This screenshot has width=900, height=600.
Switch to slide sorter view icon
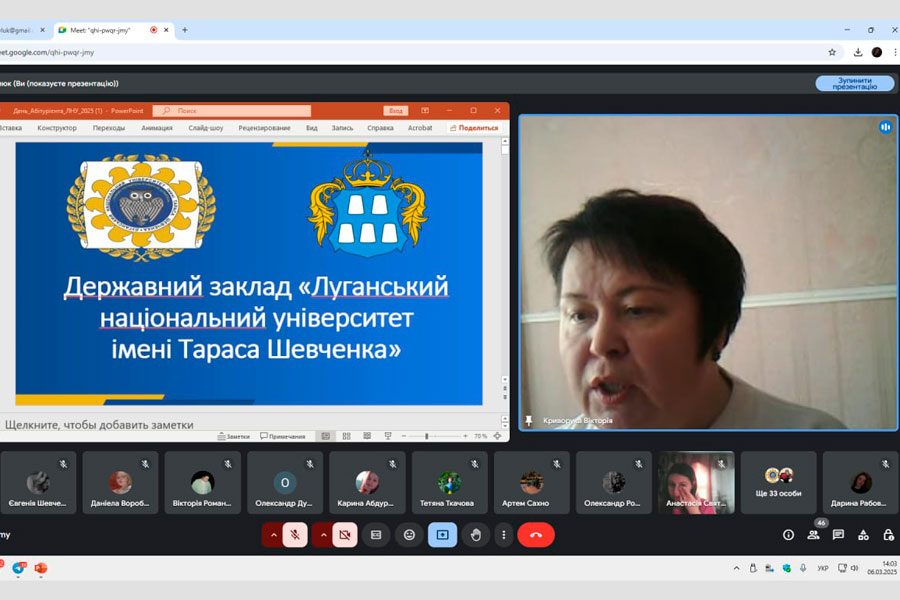pyautogui.click(x=346, y=436)
